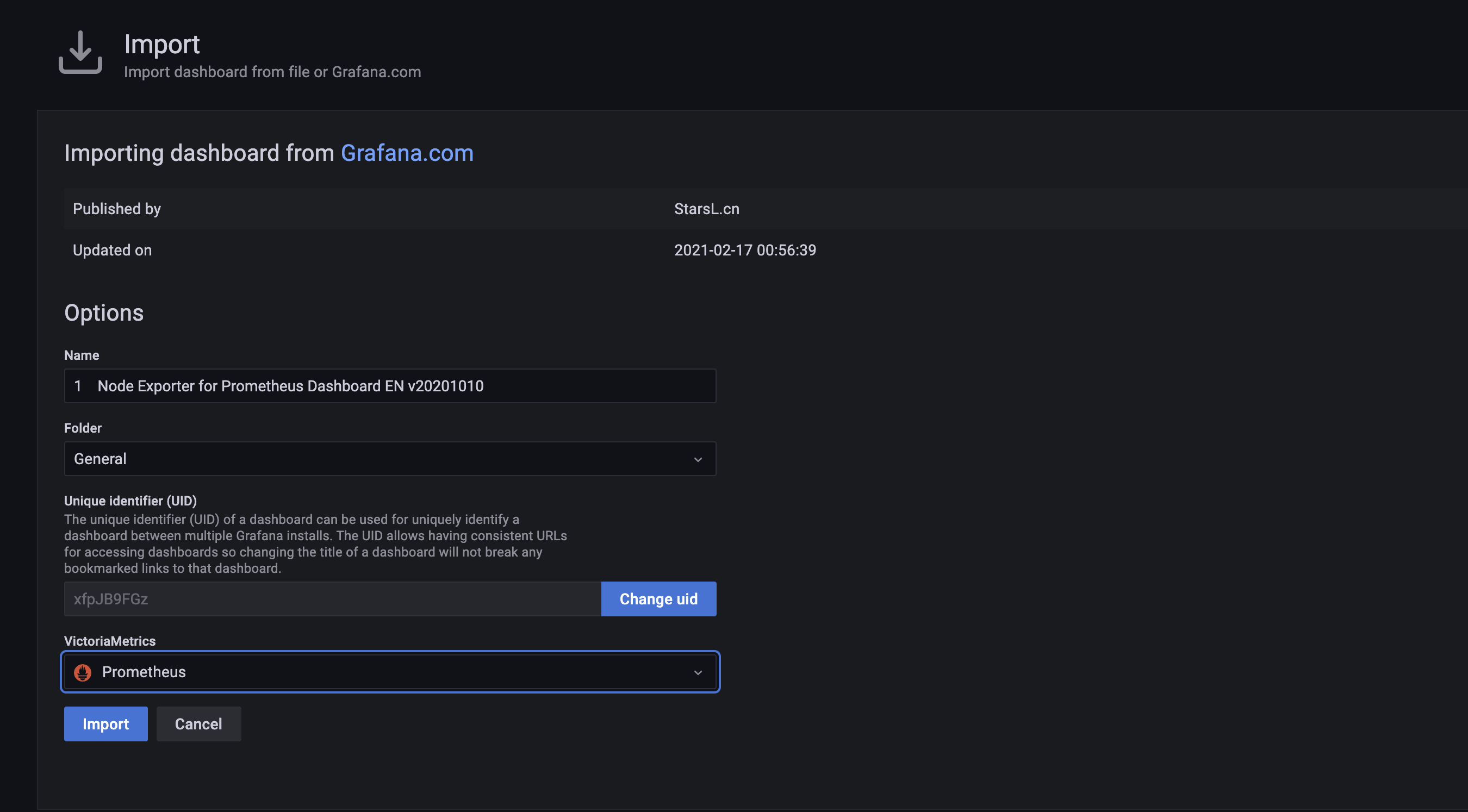Cancel the dashboard import
Image resolution: width=1468 pixels, height=812 pixels.
pyautogui.click(x=198, y=723)
